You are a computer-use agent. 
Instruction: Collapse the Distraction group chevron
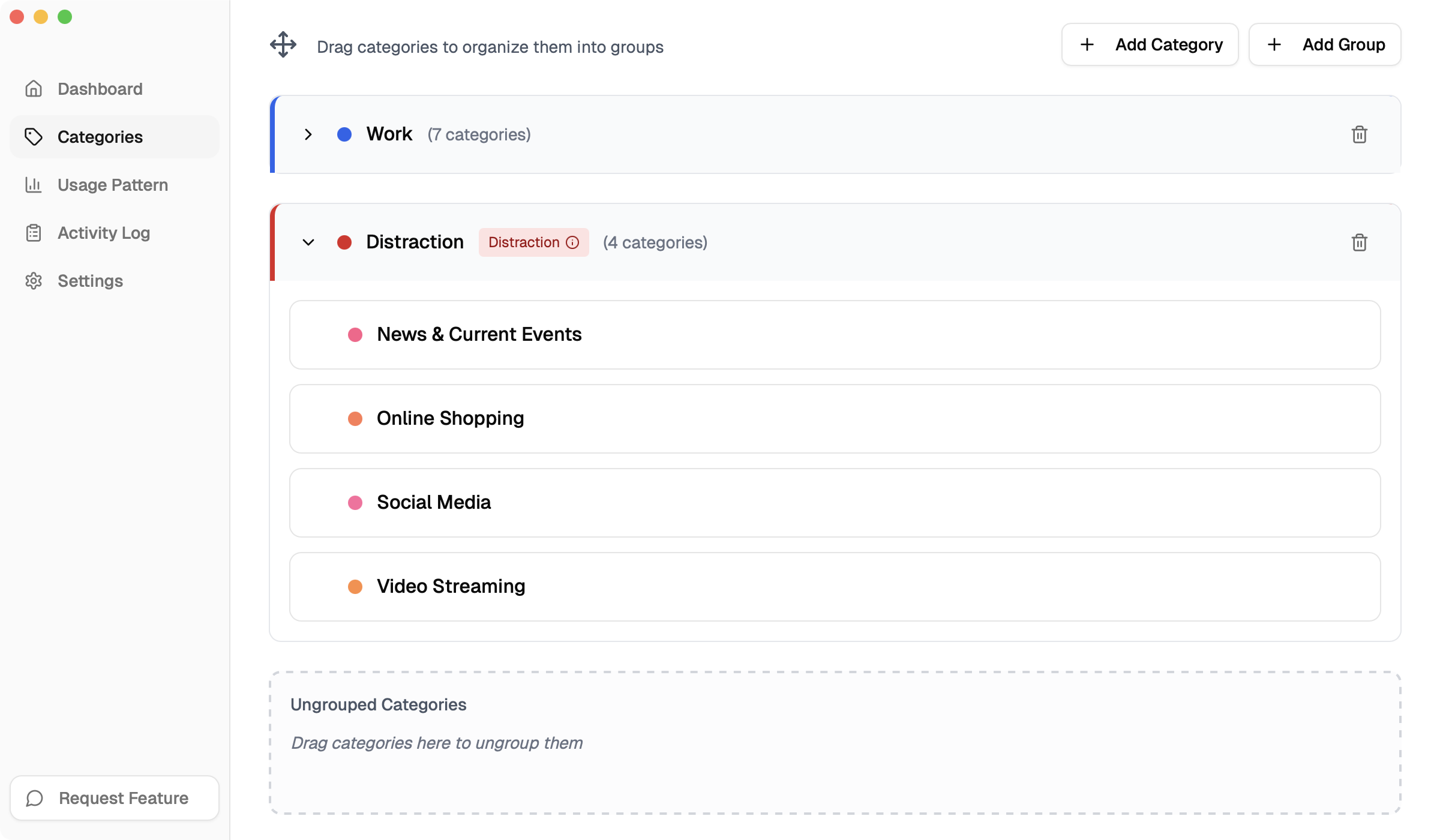308,242
